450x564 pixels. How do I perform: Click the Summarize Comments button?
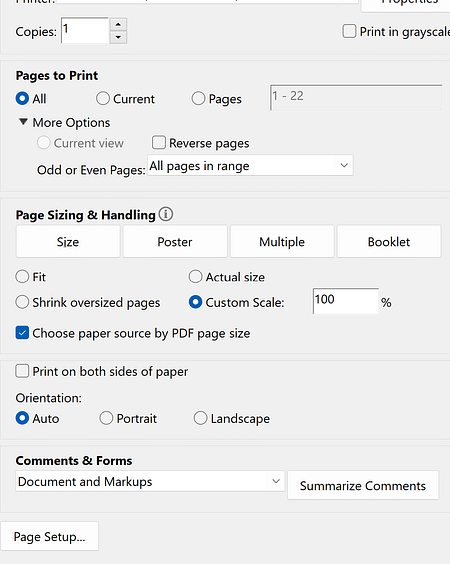(x=363, y=485)
